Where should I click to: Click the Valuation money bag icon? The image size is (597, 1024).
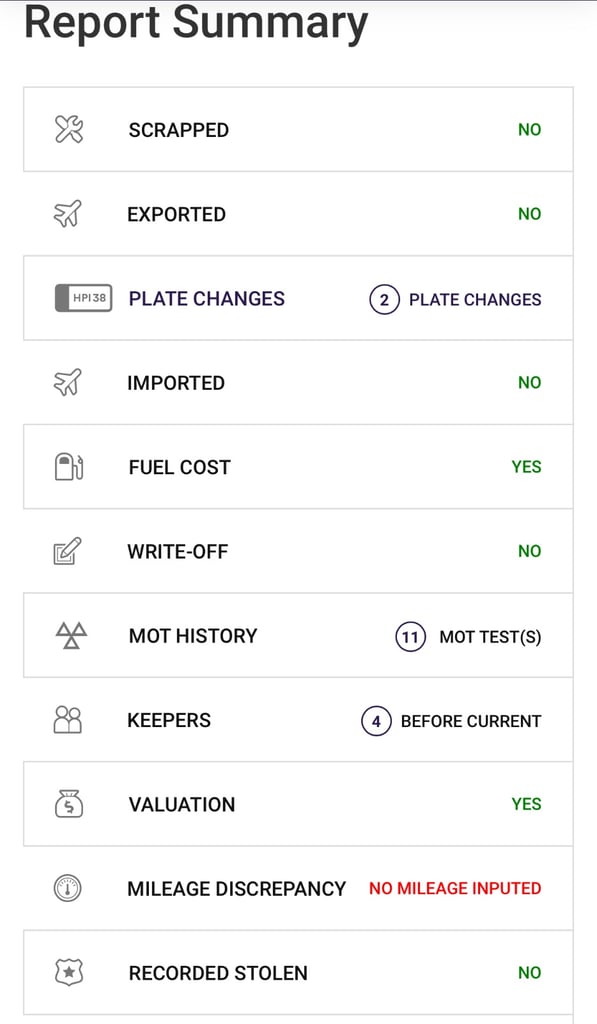[x=69, y=804]
